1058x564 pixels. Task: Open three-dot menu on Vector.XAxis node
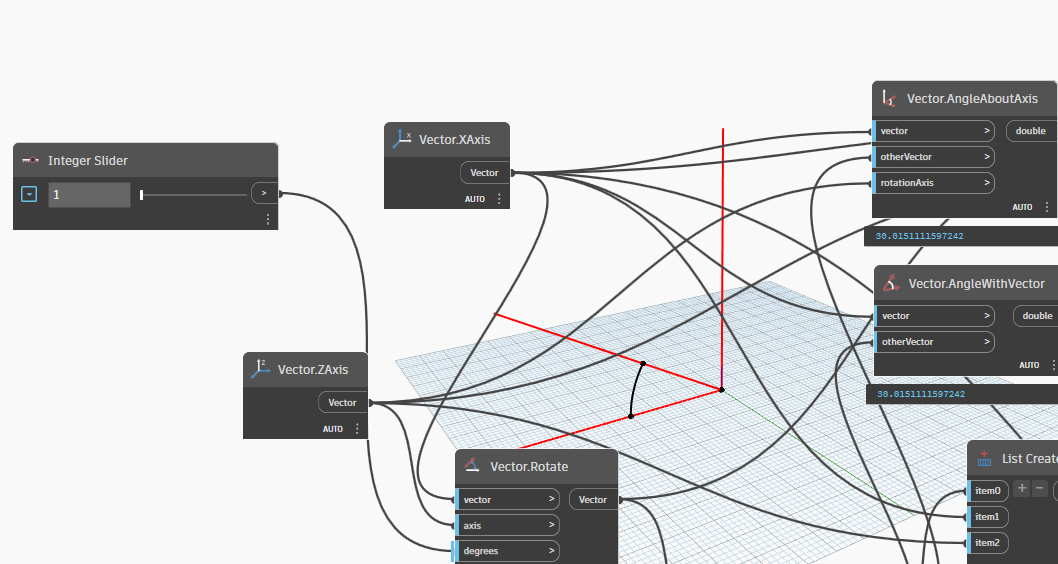coord(499,199)
